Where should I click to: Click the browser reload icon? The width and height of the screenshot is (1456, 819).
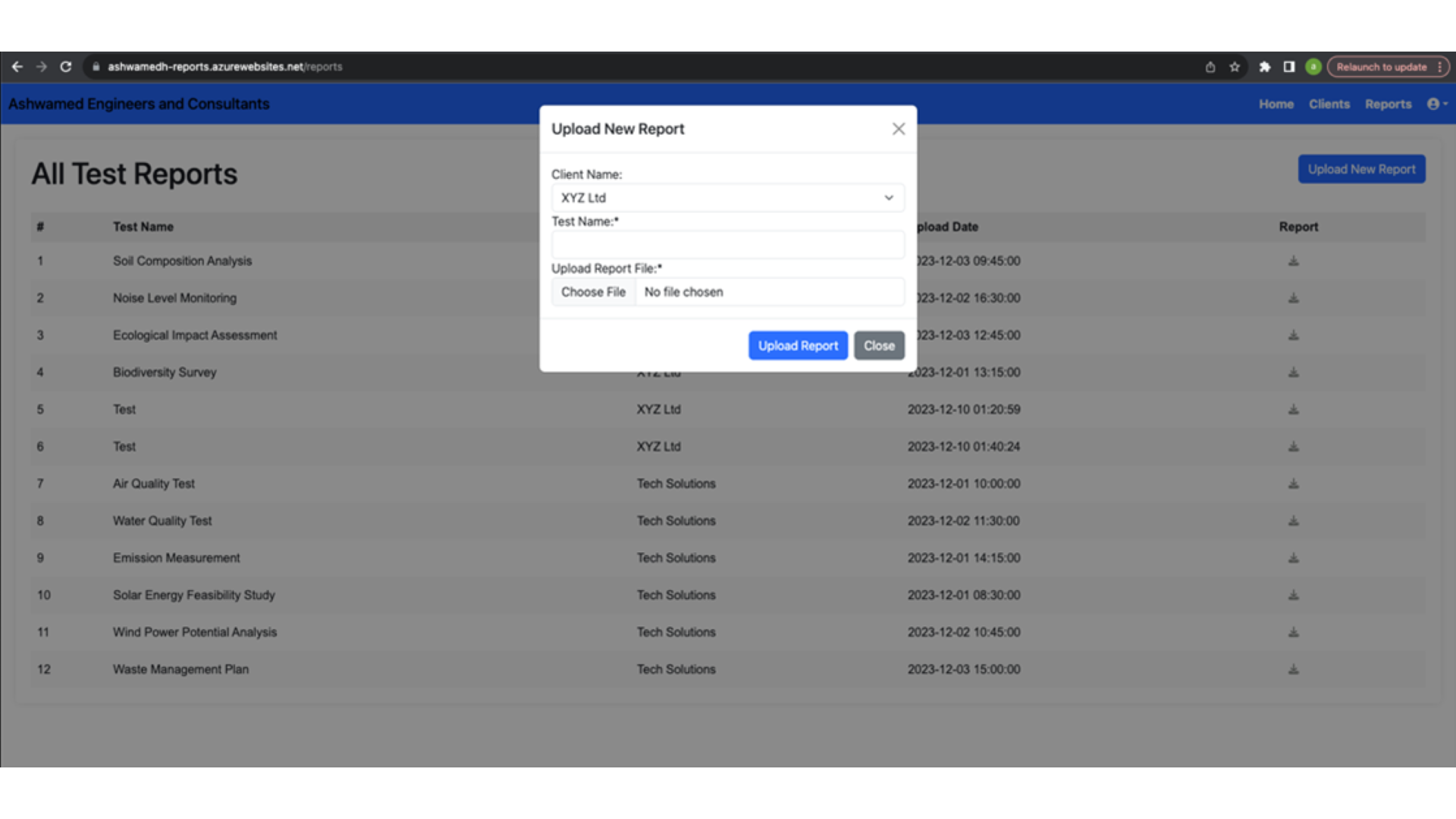pos(66,67)
